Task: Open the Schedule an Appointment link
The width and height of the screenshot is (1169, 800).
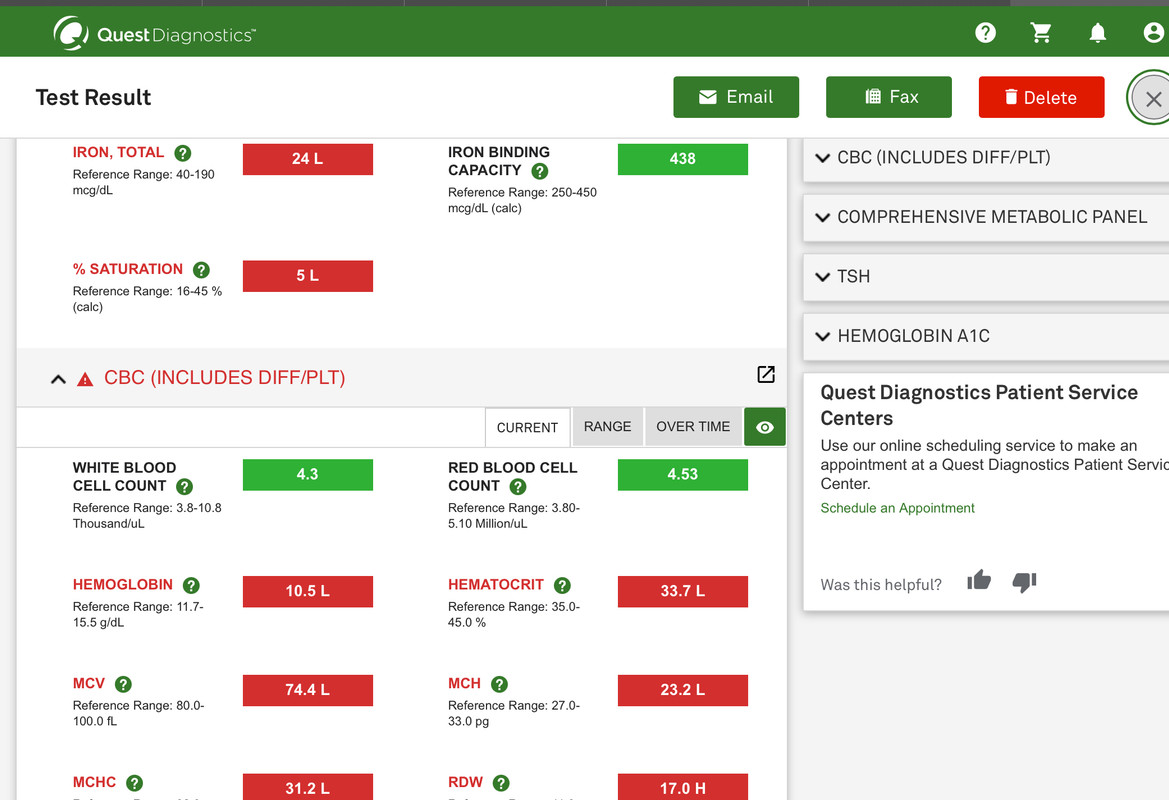Action: (x=898, y=508)
